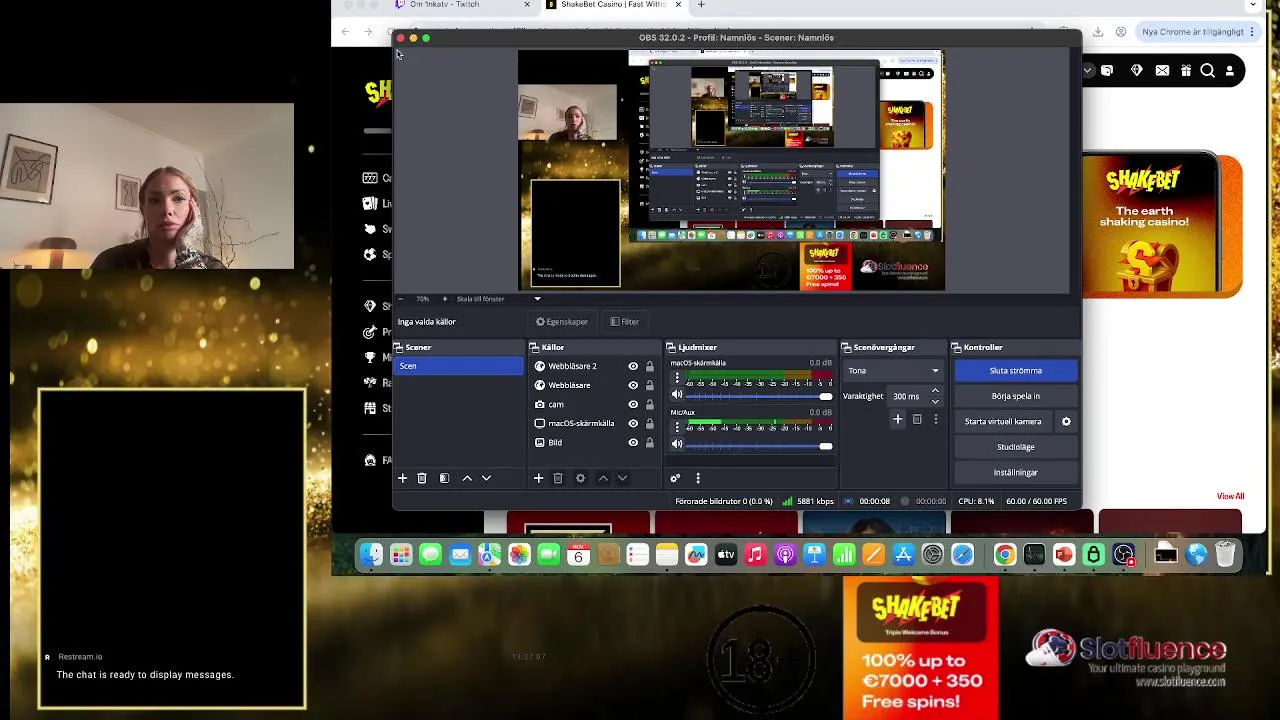Select Scen in the Scener list

tap(459, 366)
